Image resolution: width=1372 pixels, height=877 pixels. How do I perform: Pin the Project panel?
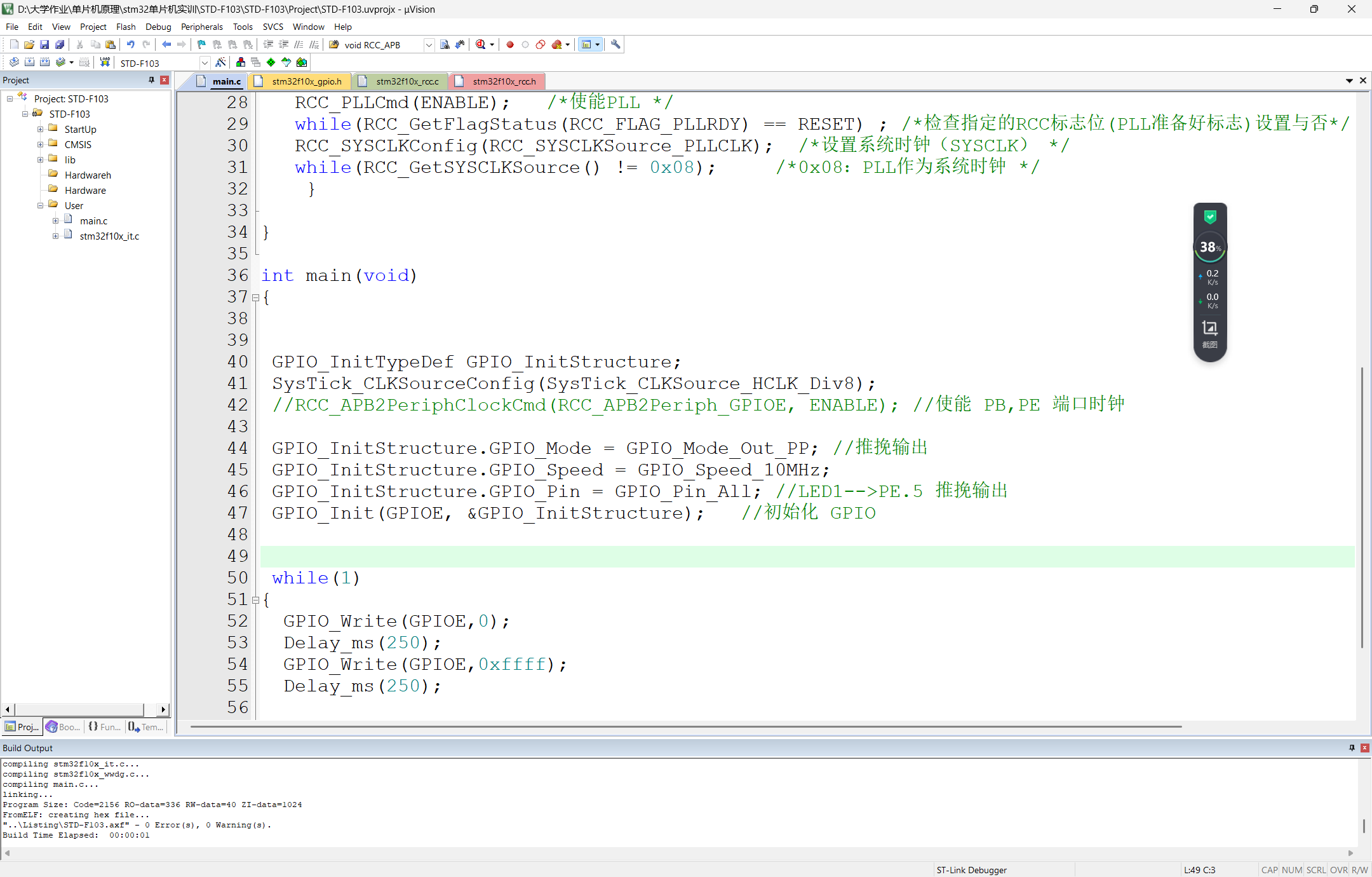(x=151, y=80)
